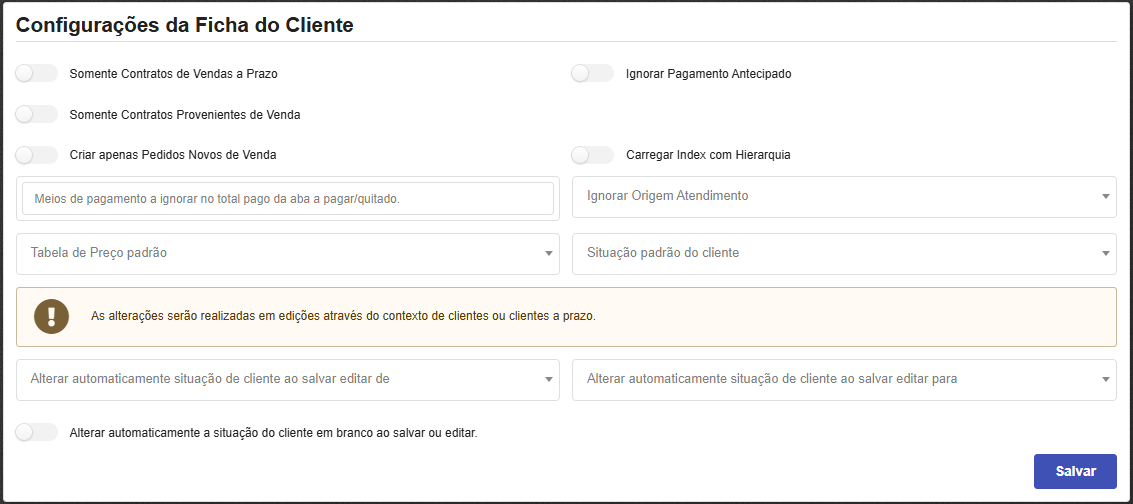Click the 'Somente Contratos de Vendas a Prazo' label
The height and width of the screenshot is (504, 1133).
click(173, 74)
